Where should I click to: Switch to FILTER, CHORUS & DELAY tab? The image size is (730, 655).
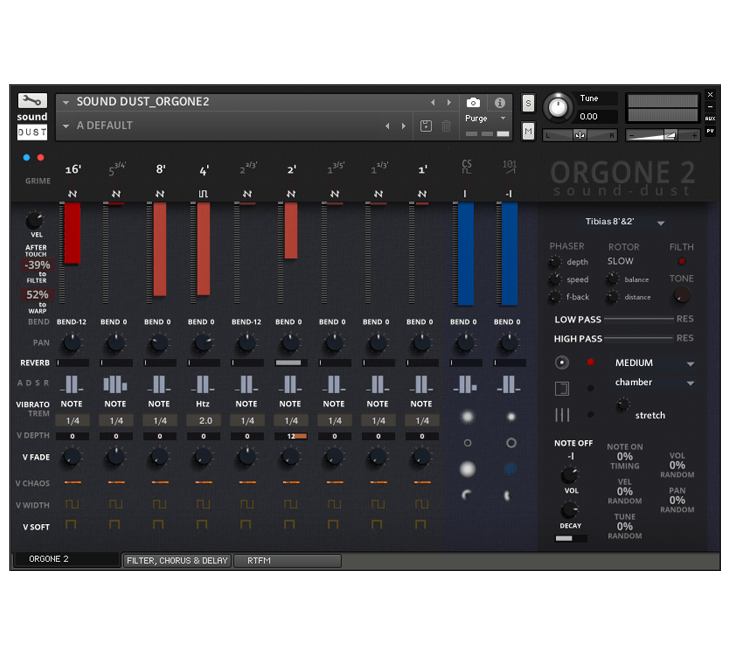click(x=177, y=560)
